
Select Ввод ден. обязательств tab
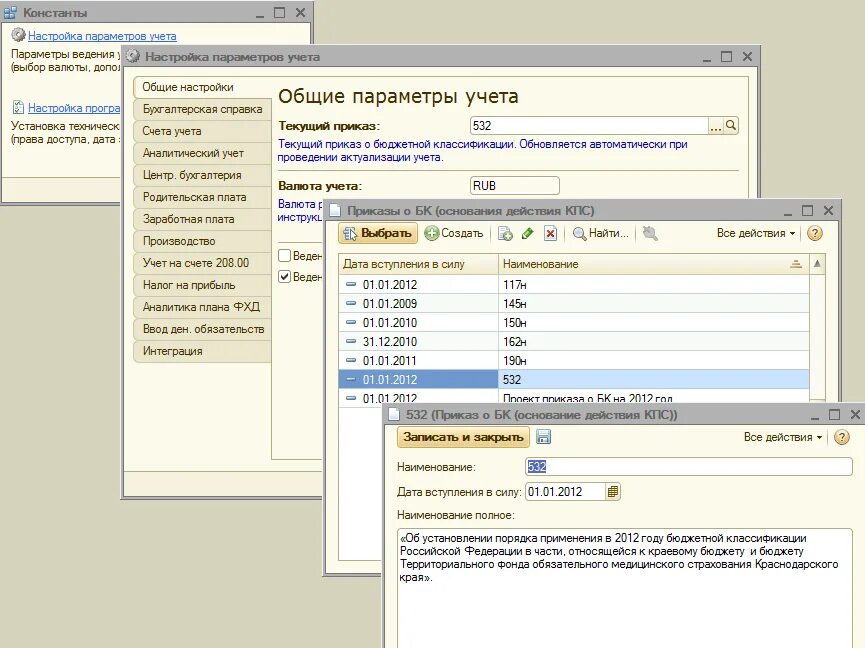(x=203, y=329)
